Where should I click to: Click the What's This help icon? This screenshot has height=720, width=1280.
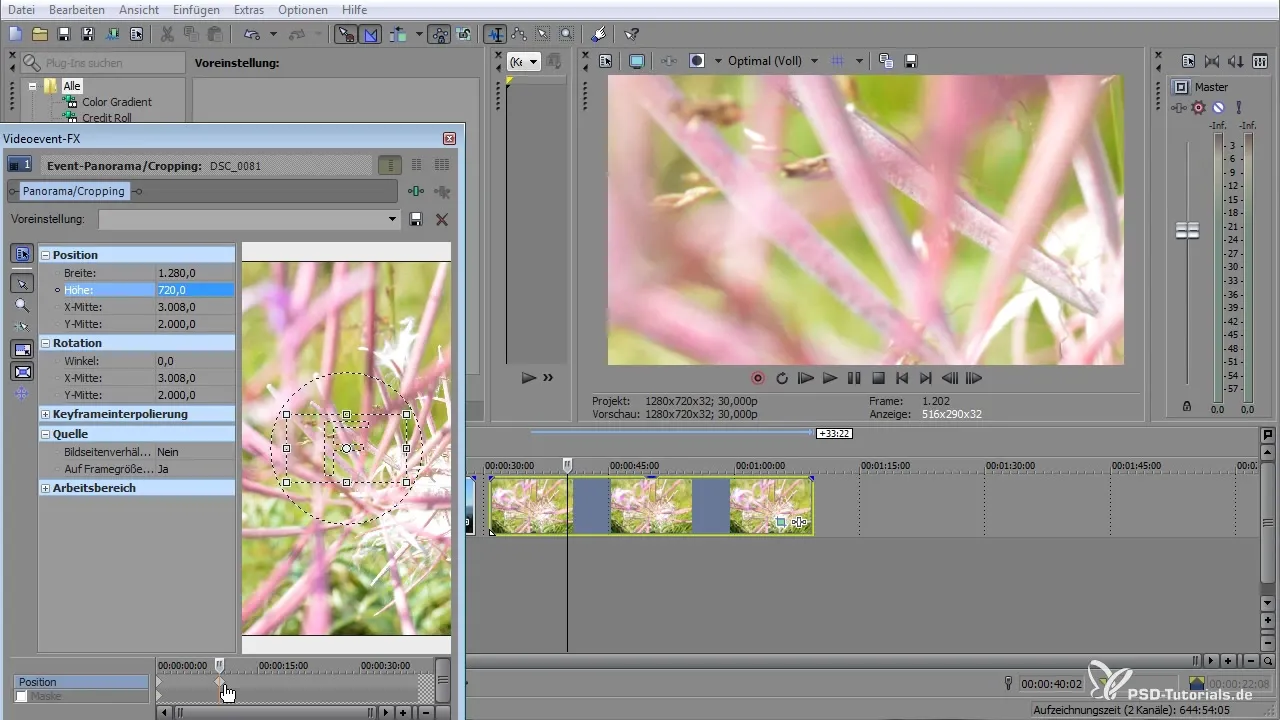pyautogui.click(x=631, y=34)
